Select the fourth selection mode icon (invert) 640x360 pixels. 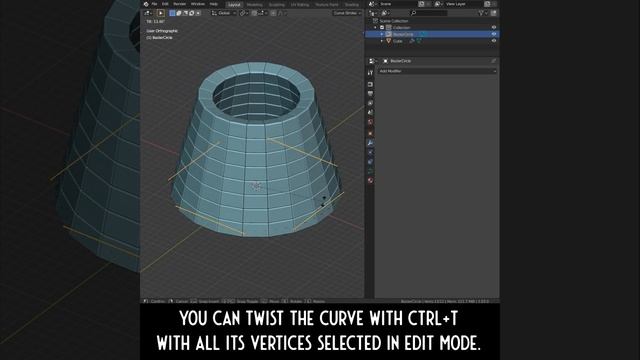coord(191,13)
